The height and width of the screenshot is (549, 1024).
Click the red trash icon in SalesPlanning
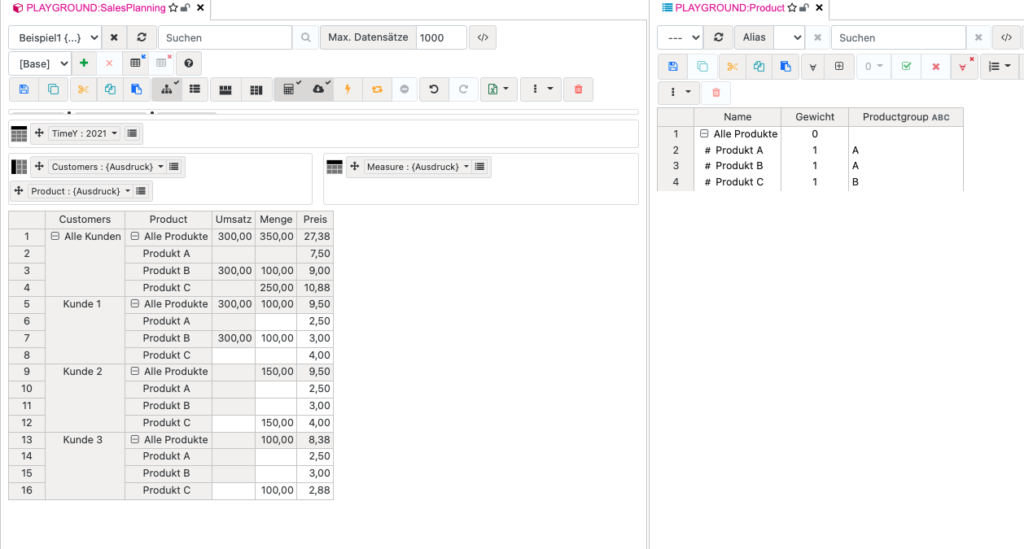click(x=577, y=89)
